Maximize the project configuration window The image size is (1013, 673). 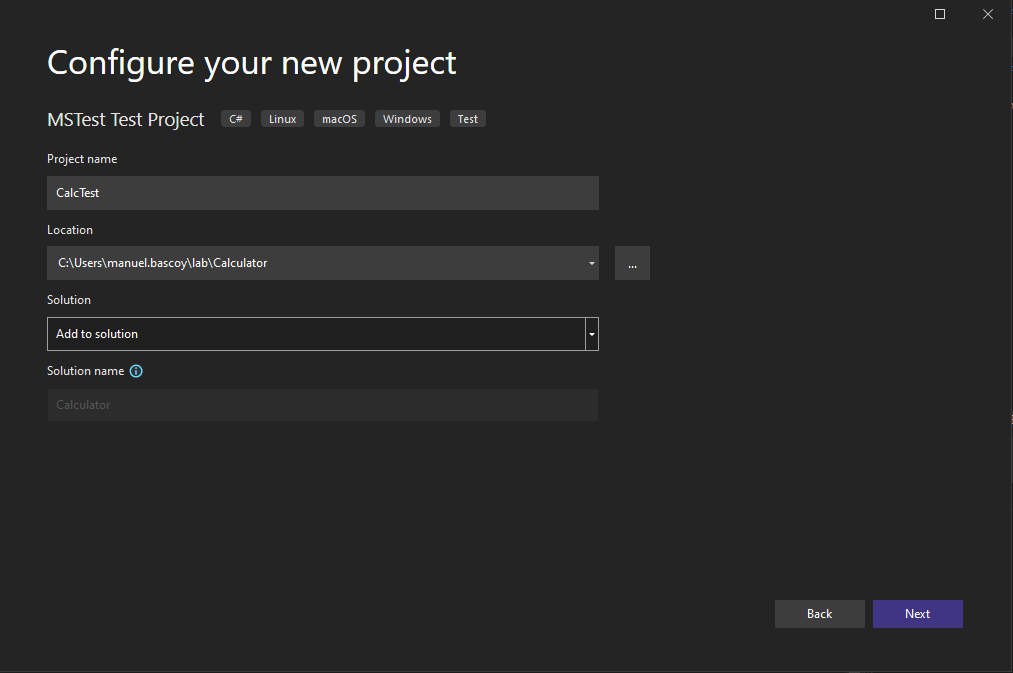click(x=940, y=14)
